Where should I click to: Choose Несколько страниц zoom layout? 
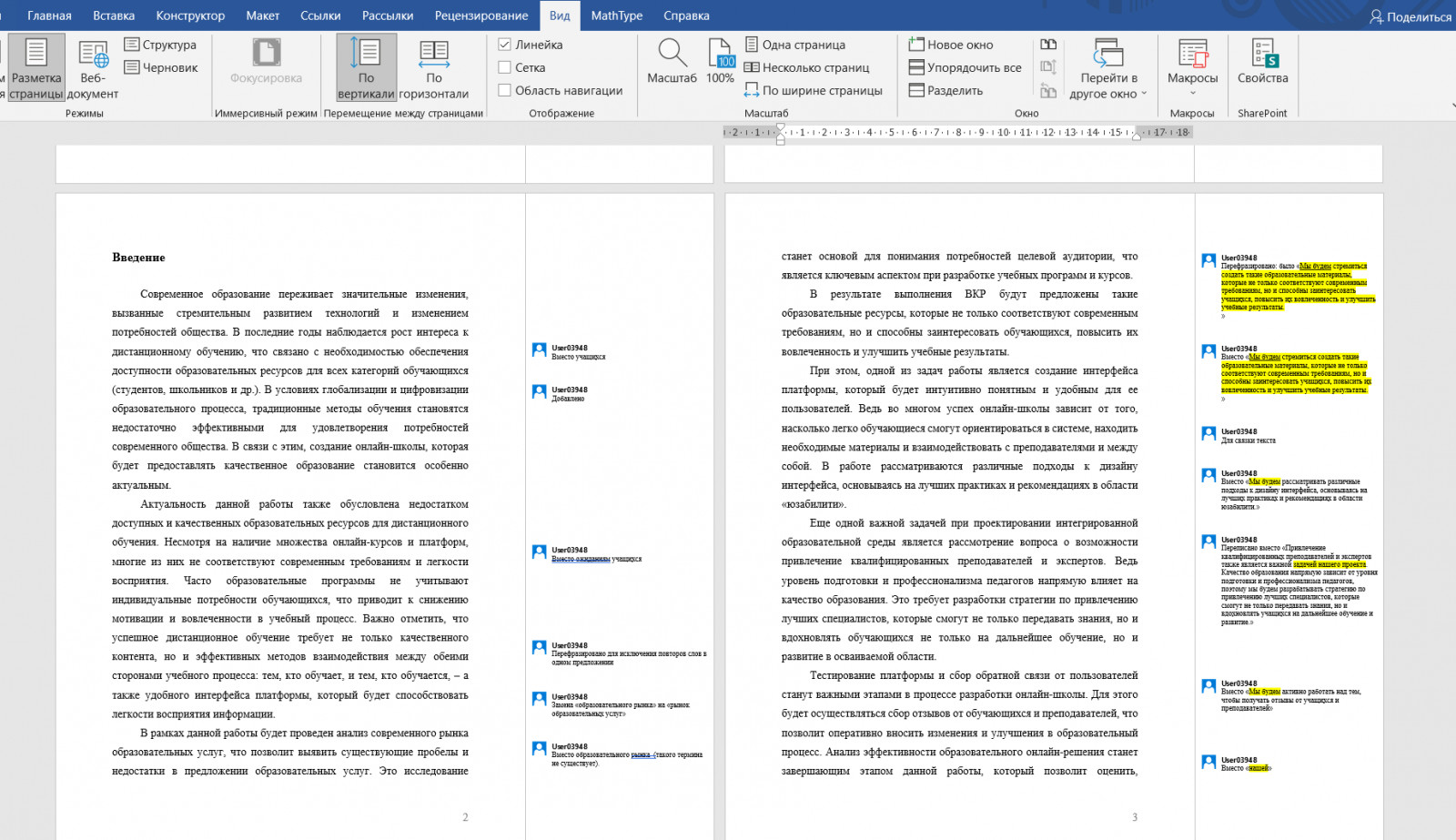[806, 67]
